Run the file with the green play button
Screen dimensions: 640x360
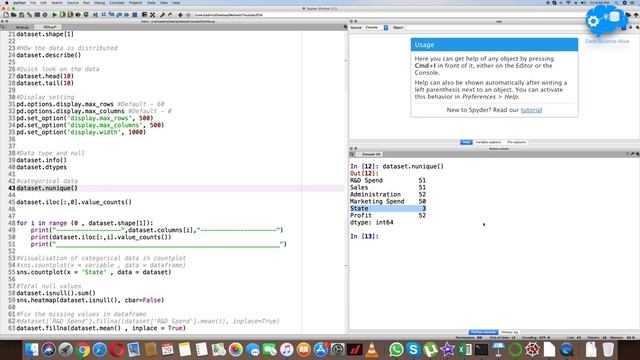54,15
